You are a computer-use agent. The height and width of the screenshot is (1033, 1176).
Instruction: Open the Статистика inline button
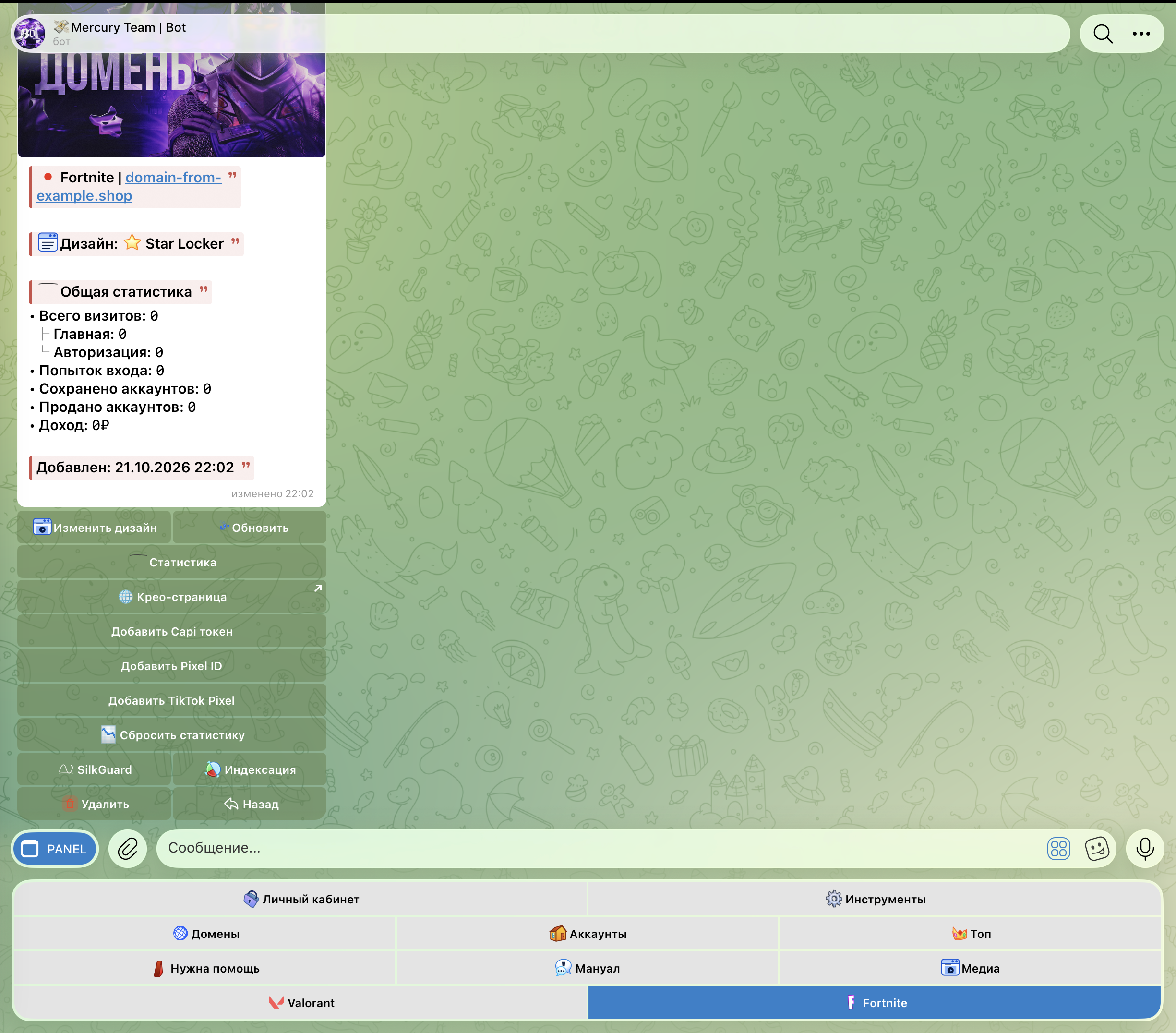[171, 562]
